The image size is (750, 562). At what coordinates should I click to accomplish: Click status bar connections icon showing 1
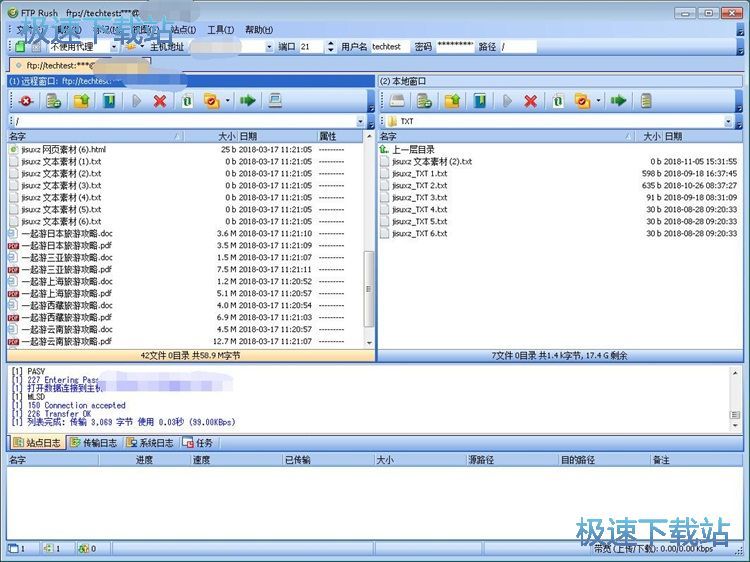point(48,548)
